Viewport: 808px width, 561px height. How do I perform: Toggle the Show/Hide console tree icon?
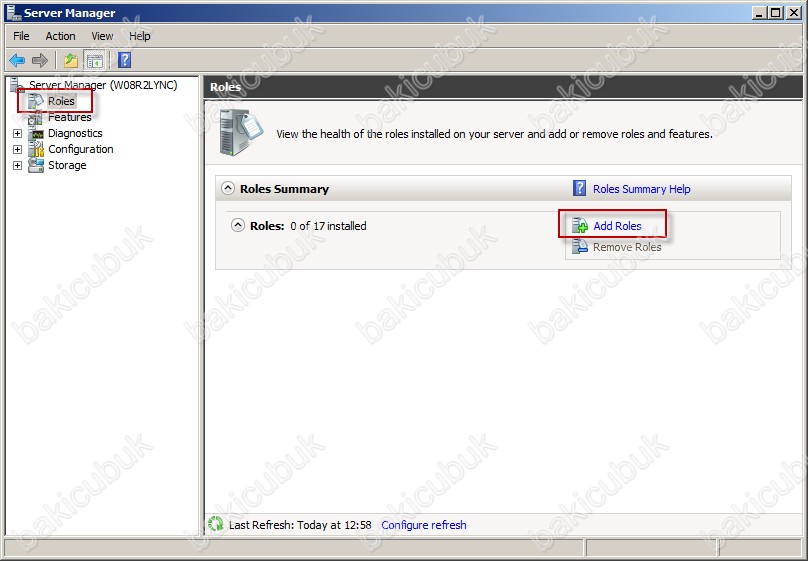point(95,60)
